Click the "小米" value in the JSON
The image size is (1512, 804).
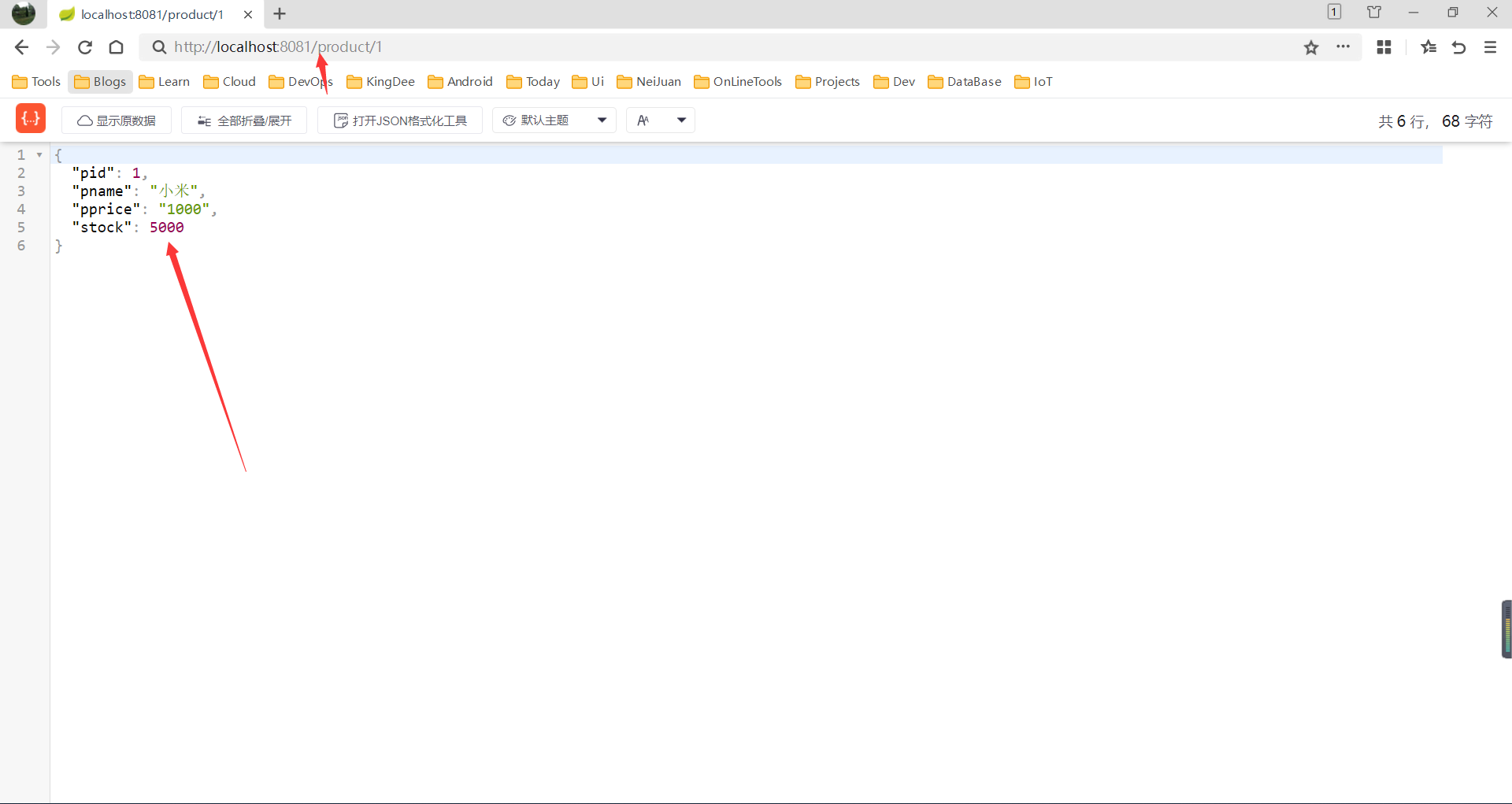tap(174, 191)
